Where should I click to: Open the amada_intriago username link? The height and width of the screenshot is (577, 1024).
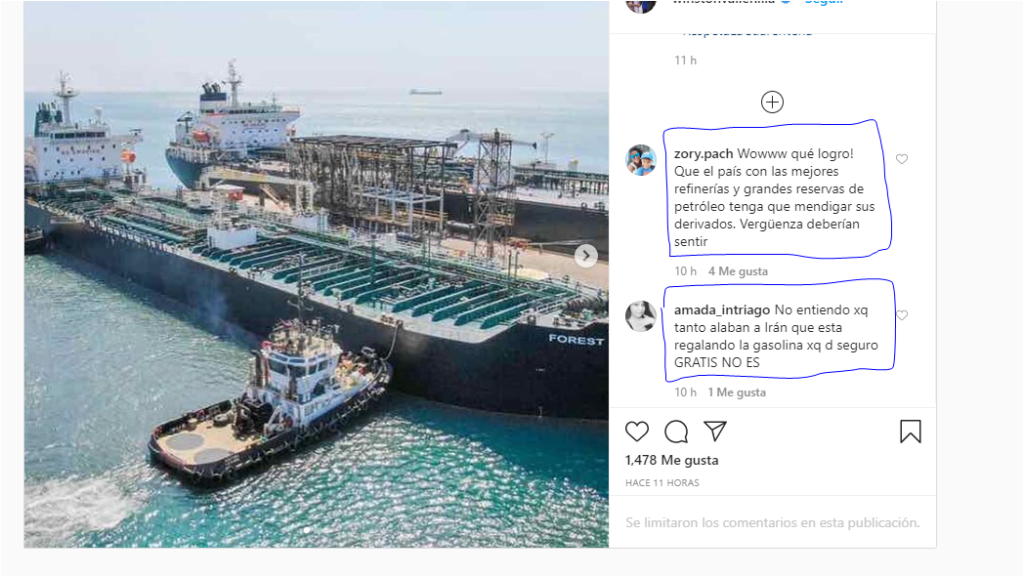(722, 310)
